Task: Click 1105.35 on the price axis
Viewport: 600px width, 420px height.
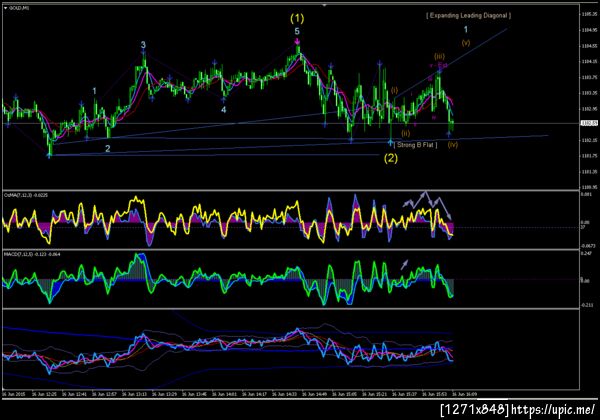Action: pyautogui.click(x=589, y=14)
